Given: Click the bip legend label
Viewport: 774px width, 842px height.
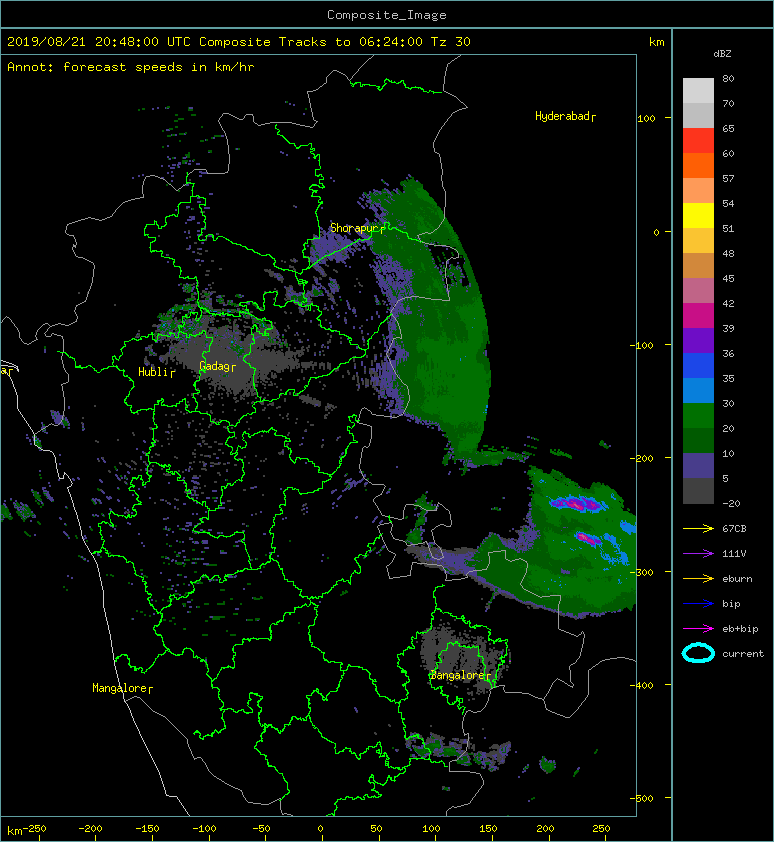Looking at the screenshot, I should pyautogui.click(x=731, y=604).
